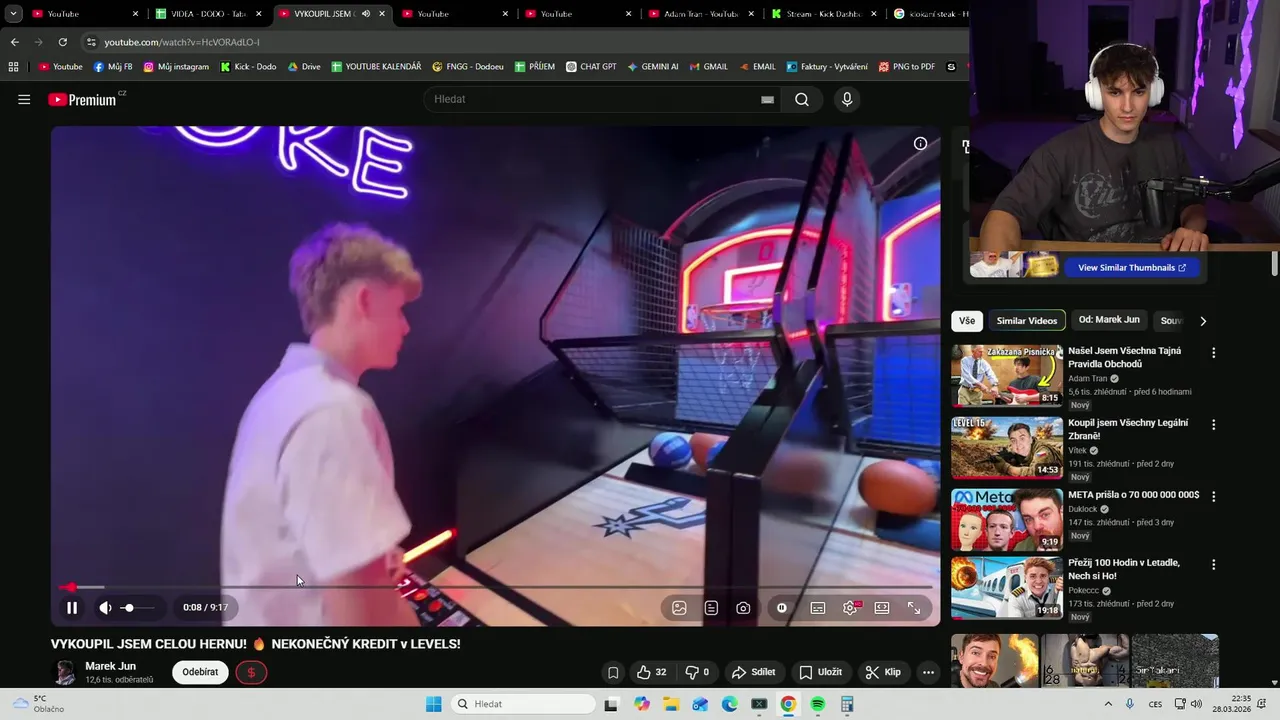
Task: Open the Chrome apps grid in bookmarks bar
Action: point(13,67)
